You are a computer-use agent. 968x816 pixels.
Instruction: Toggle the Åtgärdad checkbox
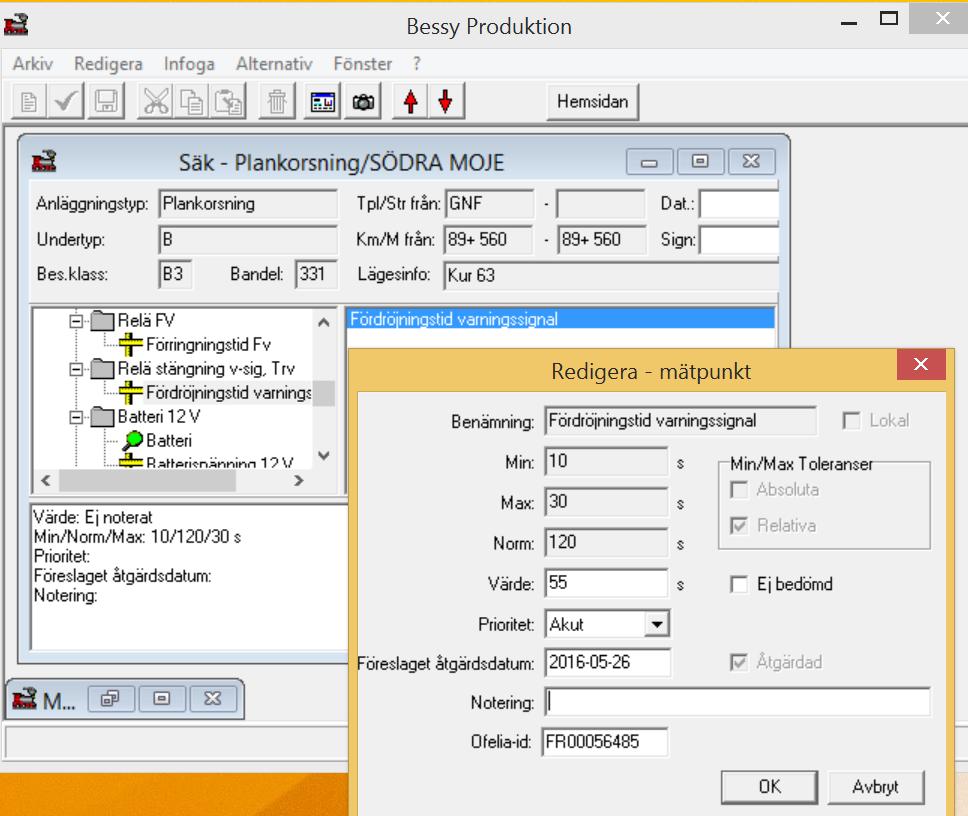click(739, 662)
